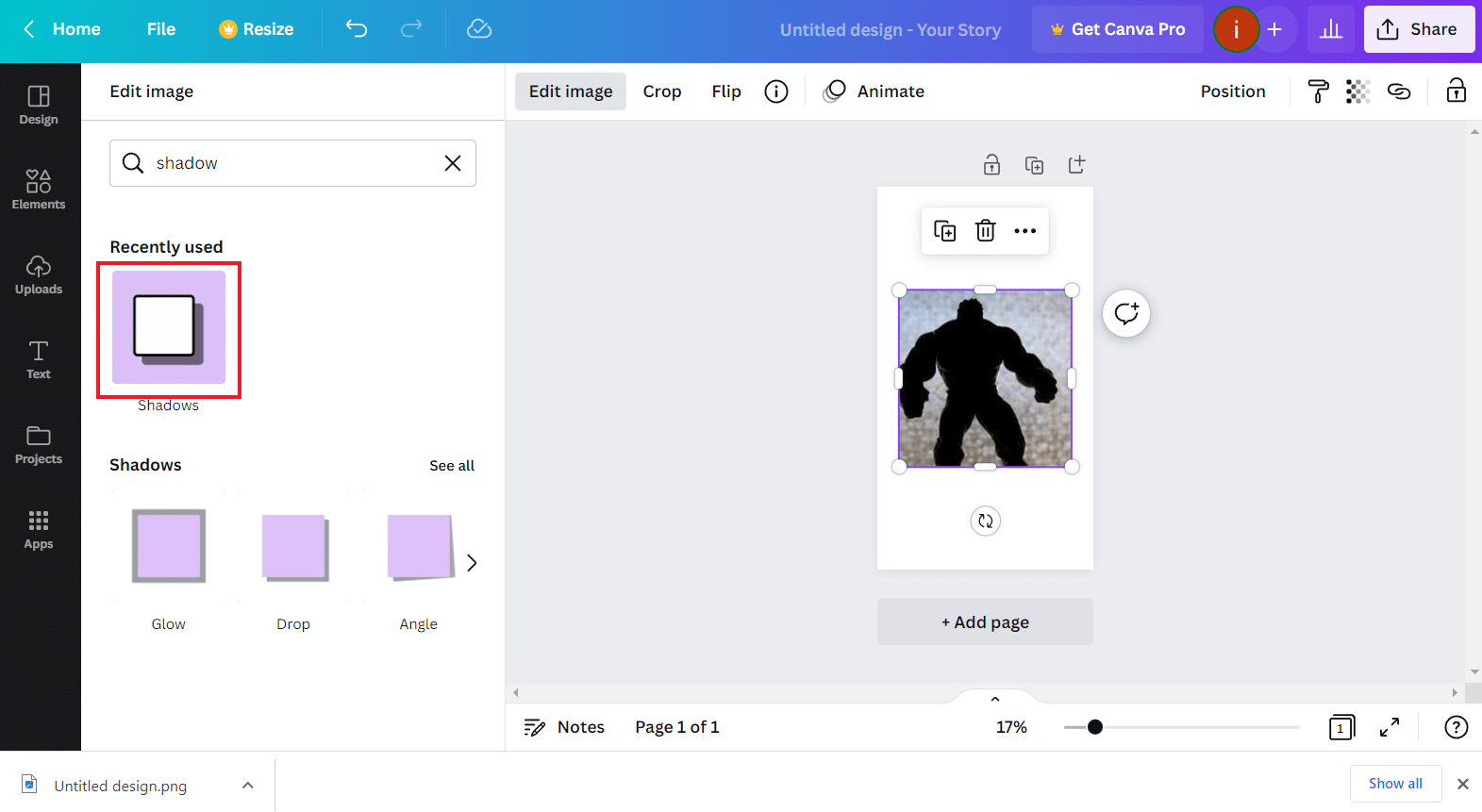
Task: Toggle the Lock icon in toolbar
Action: [1457, 91]
